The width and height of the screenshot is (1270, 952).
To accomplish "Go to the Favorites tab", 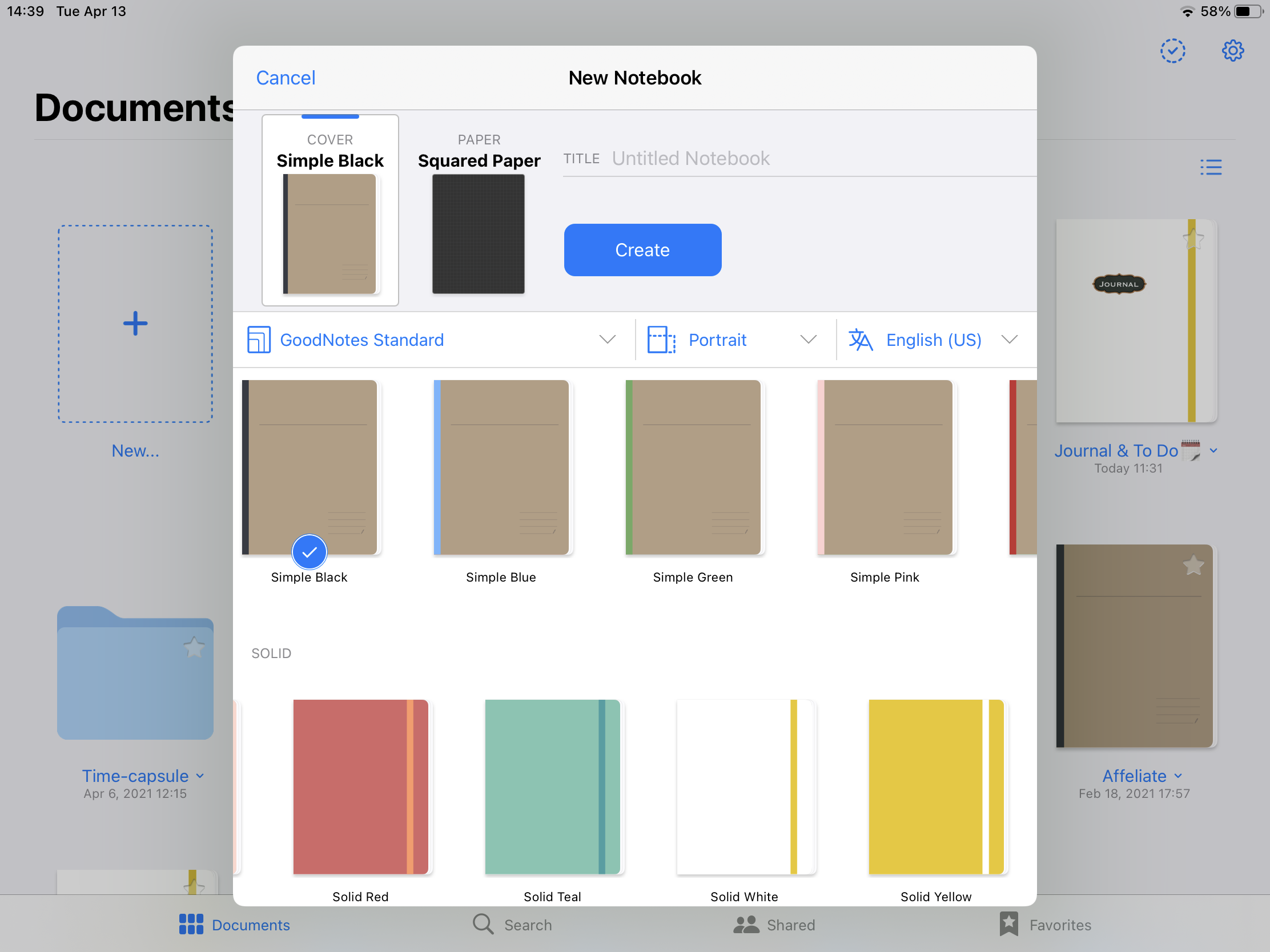I will coord(1045,925).
